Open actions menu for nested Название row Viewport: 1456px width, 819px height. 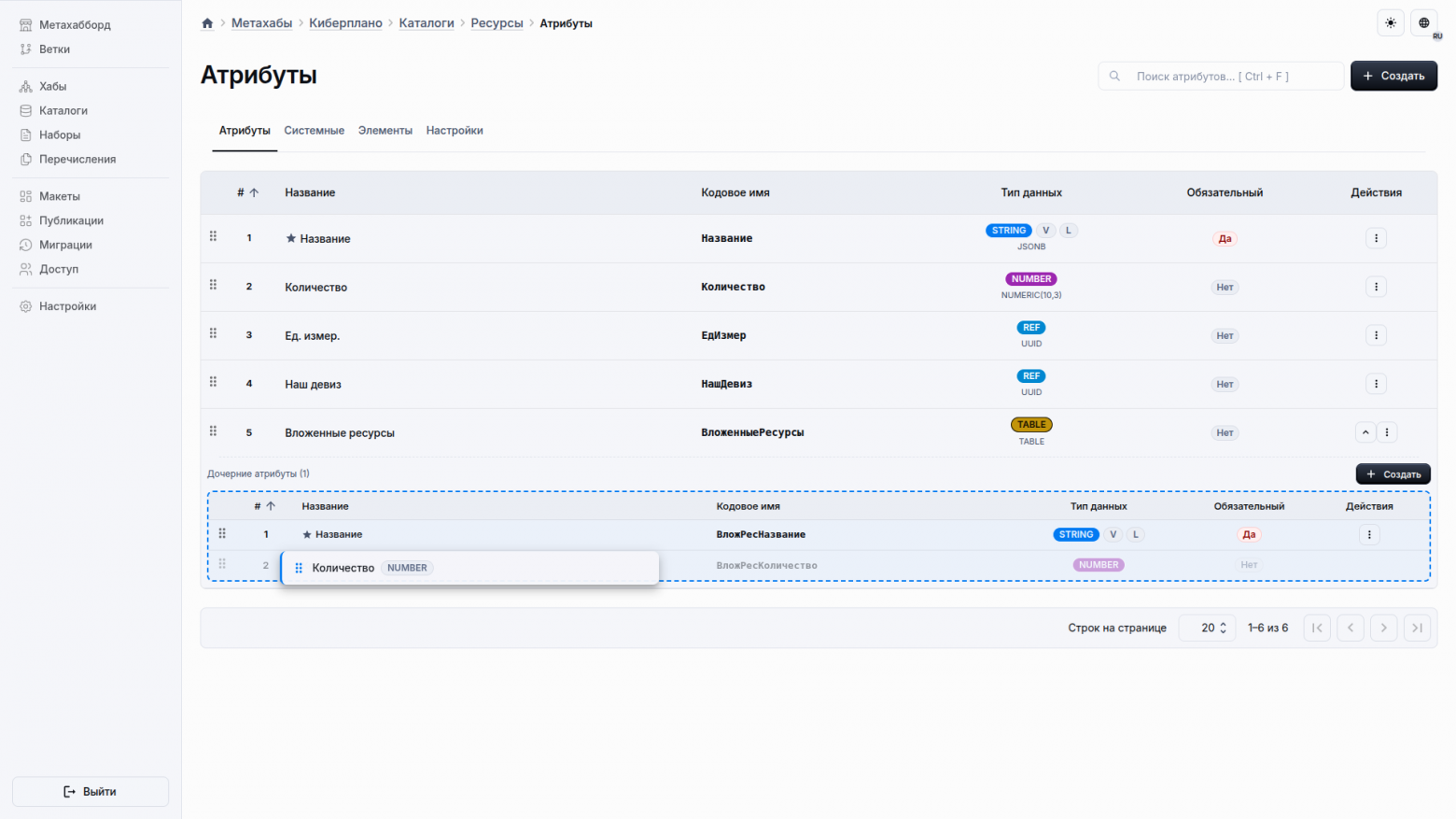pyautogui.click(x=1369, y=535)
